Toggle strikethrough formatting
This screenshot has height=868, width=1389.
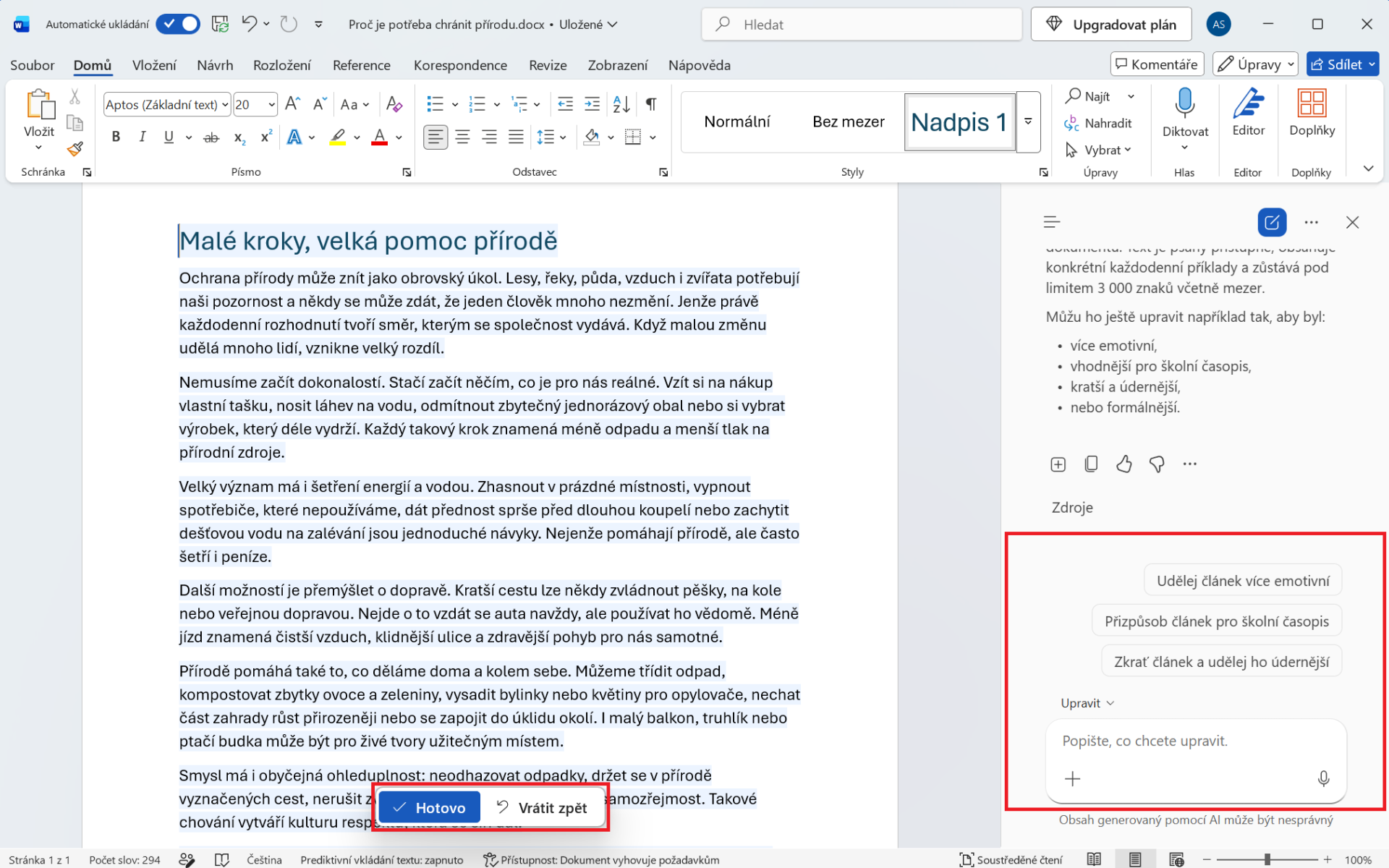coord(211,137)
